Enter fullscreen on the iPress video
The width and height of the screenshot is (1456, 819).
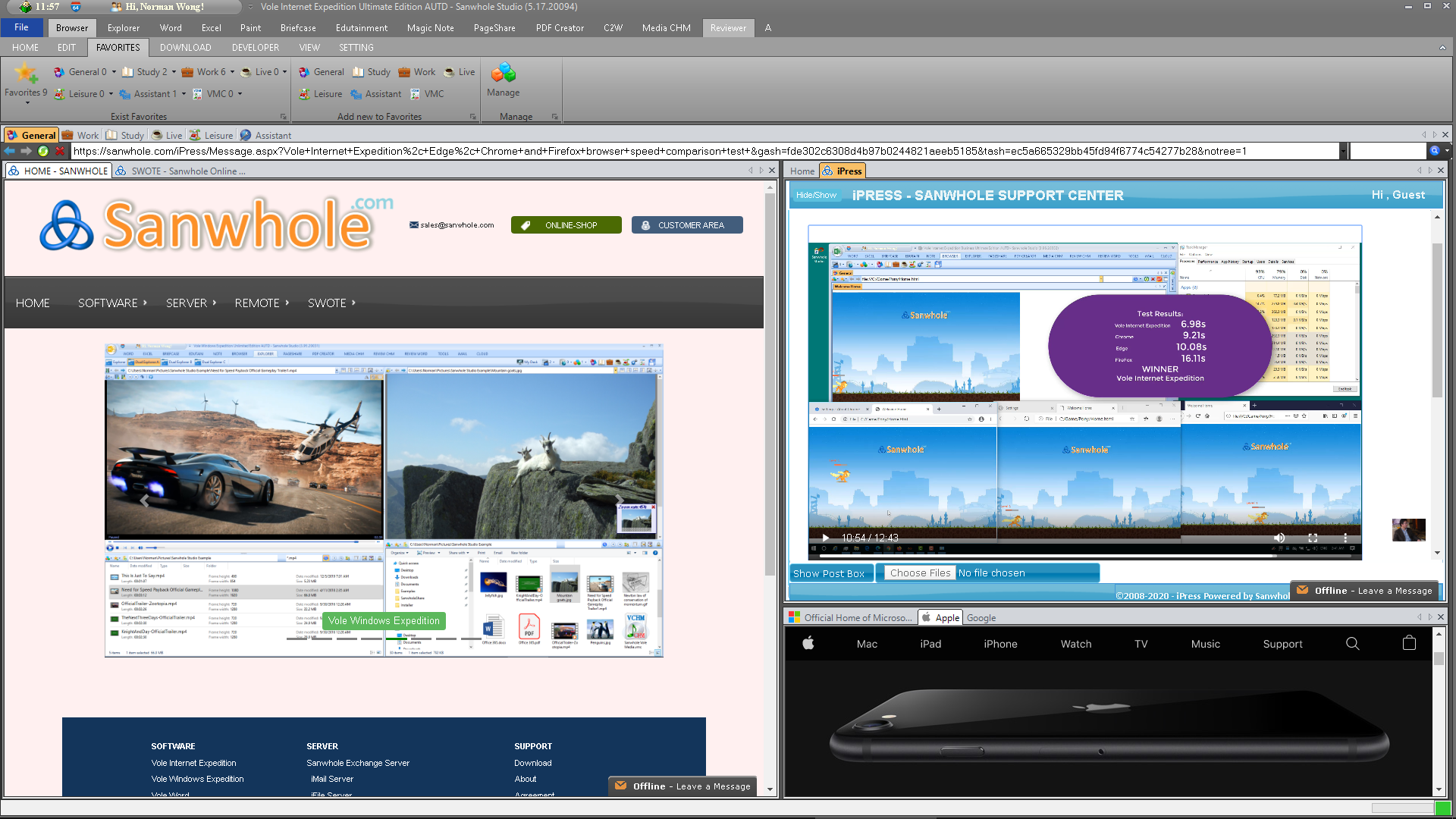[x=1312, y=538]
